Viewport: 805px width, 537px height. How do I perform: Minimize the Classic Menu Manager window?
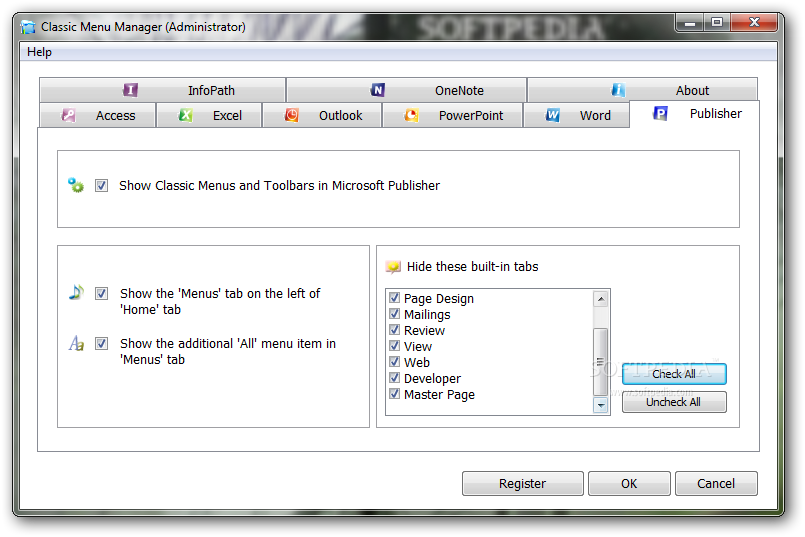click(x=690, y=23)
